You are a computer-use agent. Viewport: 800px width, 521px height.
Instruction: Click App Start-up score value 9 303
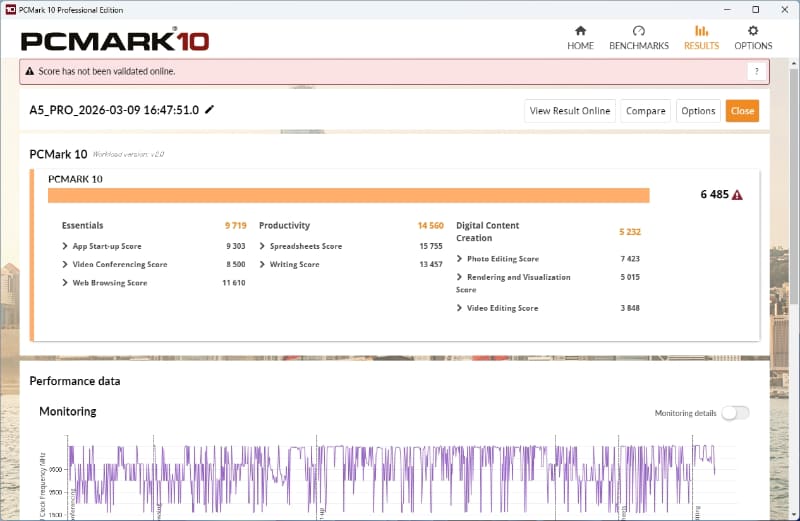coord(236,246)
